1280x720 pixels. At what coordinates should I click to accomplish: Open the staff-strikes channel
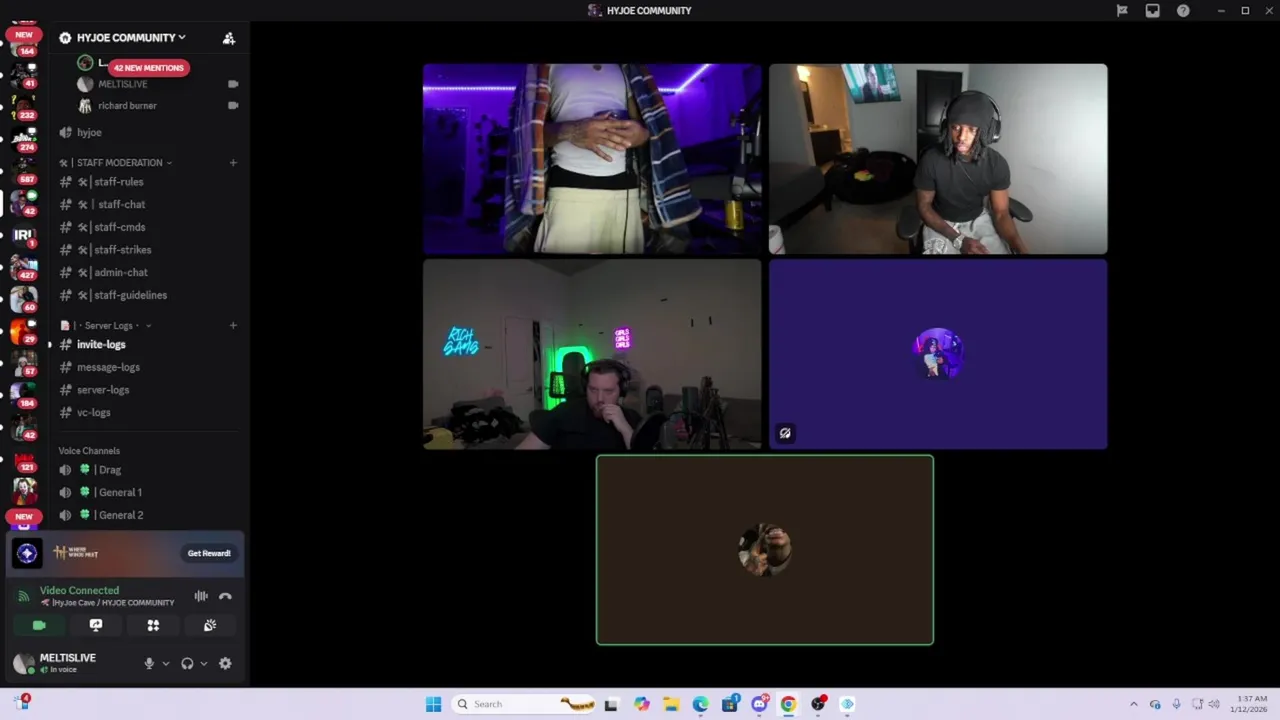[148, 250]
